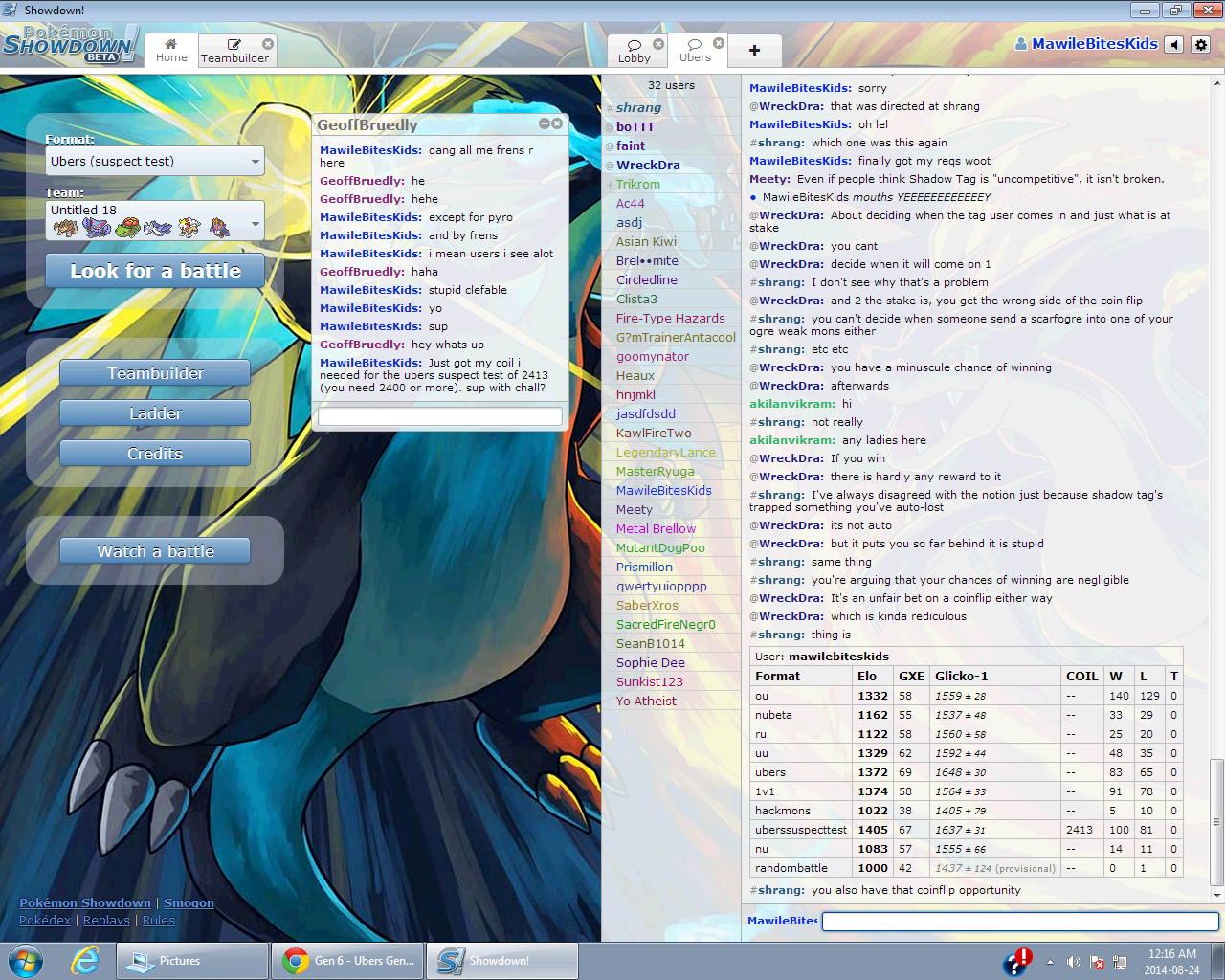Minimize the GeoffBruedly private message window
The image size is (1225, 980).
[x=544, y=123]
